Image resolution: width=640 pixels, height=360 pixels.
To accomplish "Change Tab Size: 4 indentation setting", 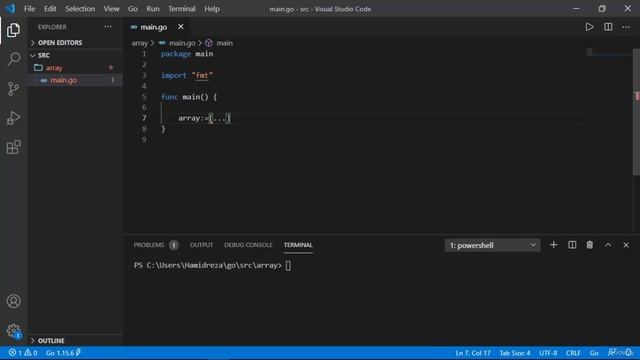I will point(515,353).
